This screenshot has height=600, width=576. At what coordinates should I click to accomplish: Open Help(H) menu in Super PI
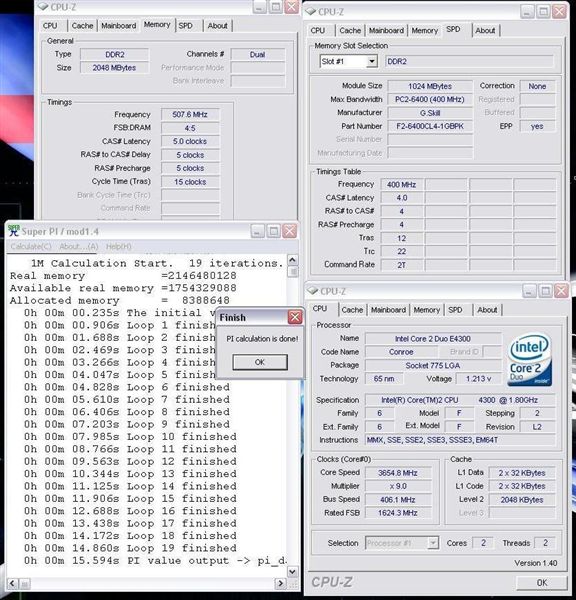click(119, 246)
